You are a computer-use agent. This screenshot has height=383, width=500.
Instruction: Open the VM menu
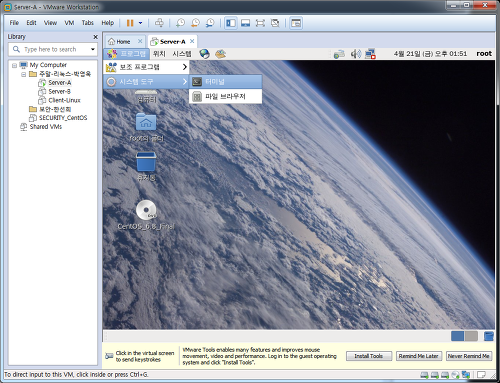[x=69, y=23]
